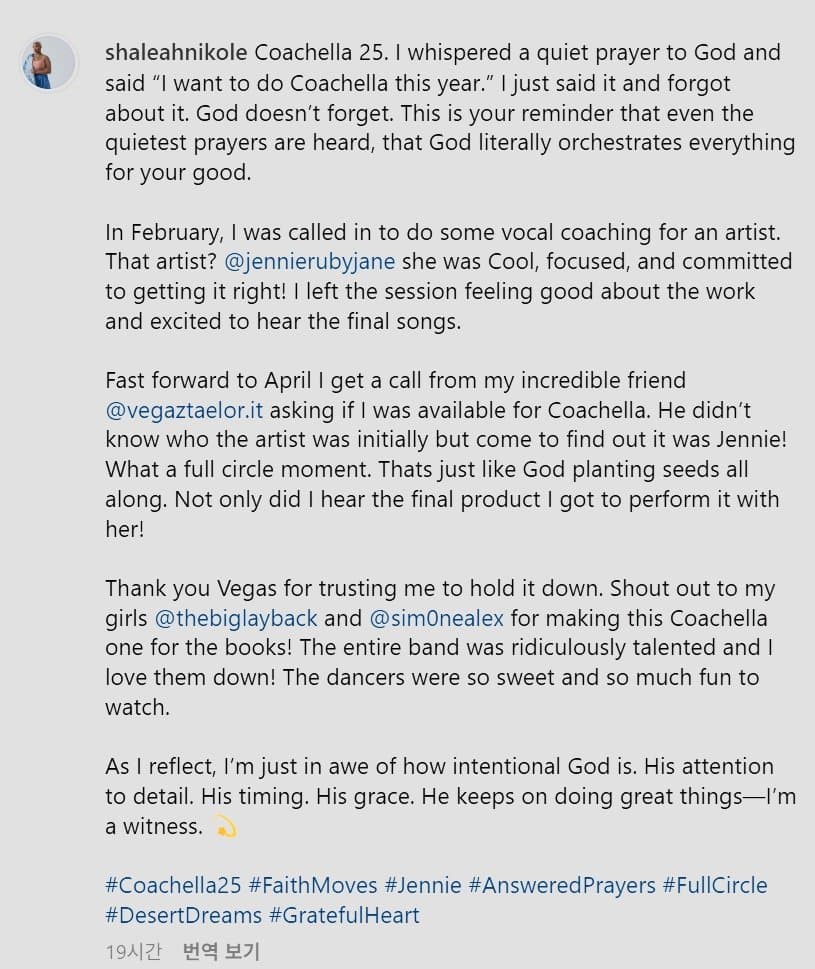Viewport: 815px width, 969px height.
Task: Open the @thebiglayback mention link
Action: pos(236,619)
